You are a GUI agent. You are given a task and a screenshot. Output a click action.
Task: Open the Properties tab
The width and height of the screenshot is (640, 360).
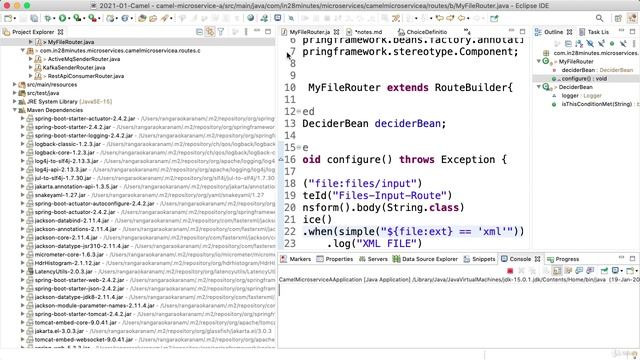coord(335,259)
